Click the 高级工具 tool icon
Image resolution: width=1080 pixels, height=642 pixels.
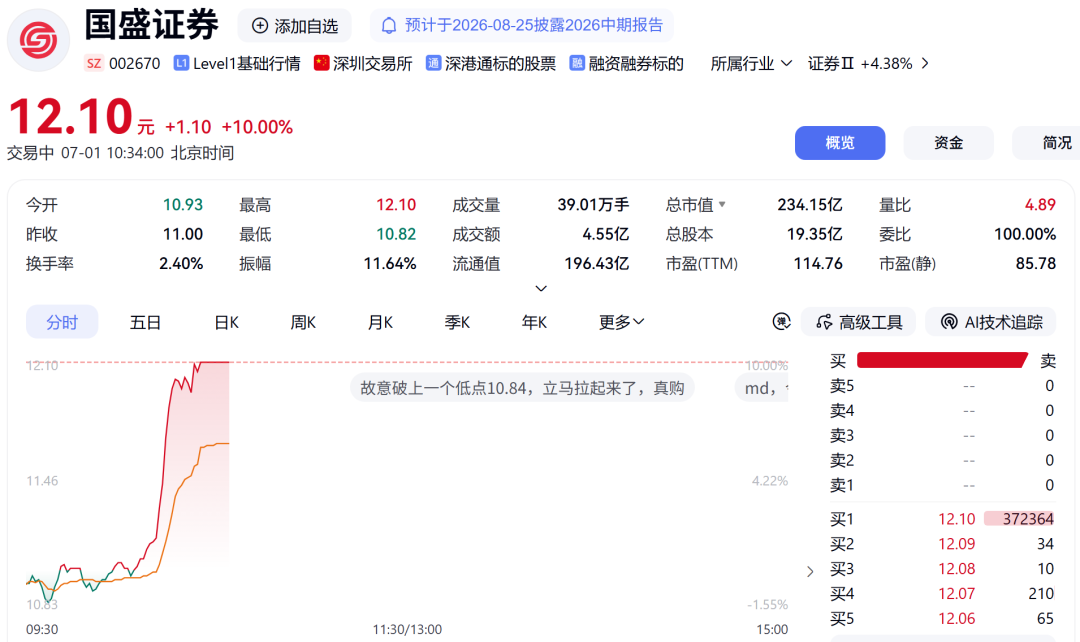[824, 322]
